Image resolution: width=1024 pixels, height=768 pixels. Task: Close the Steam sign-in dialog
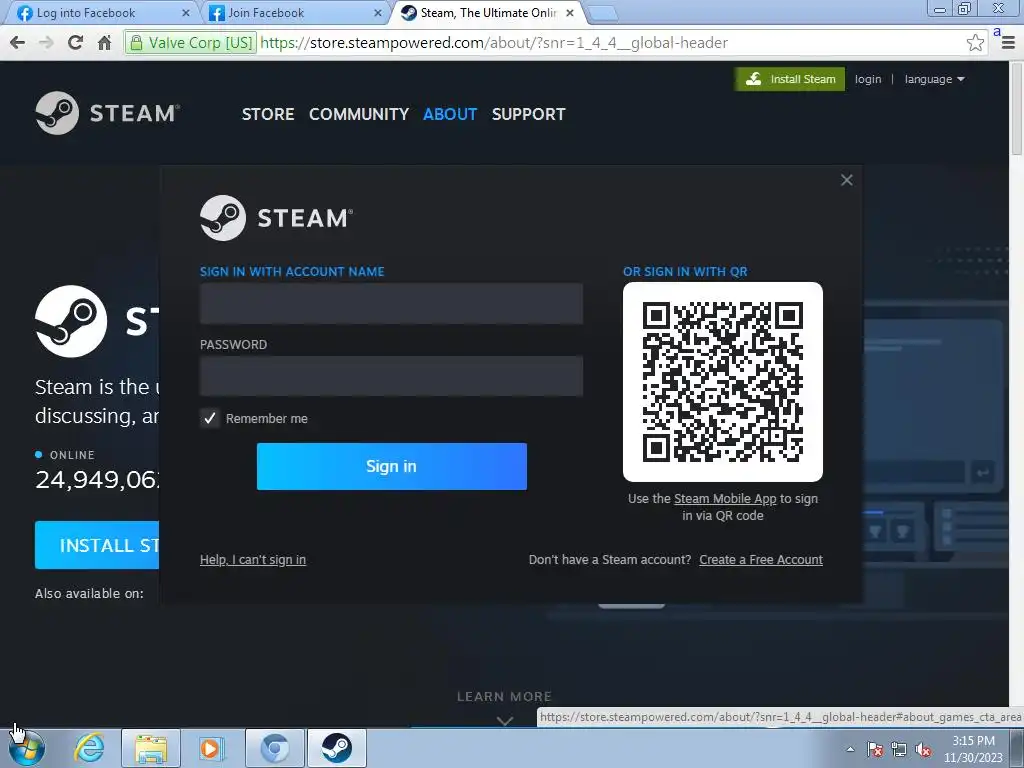coord(846,180)
